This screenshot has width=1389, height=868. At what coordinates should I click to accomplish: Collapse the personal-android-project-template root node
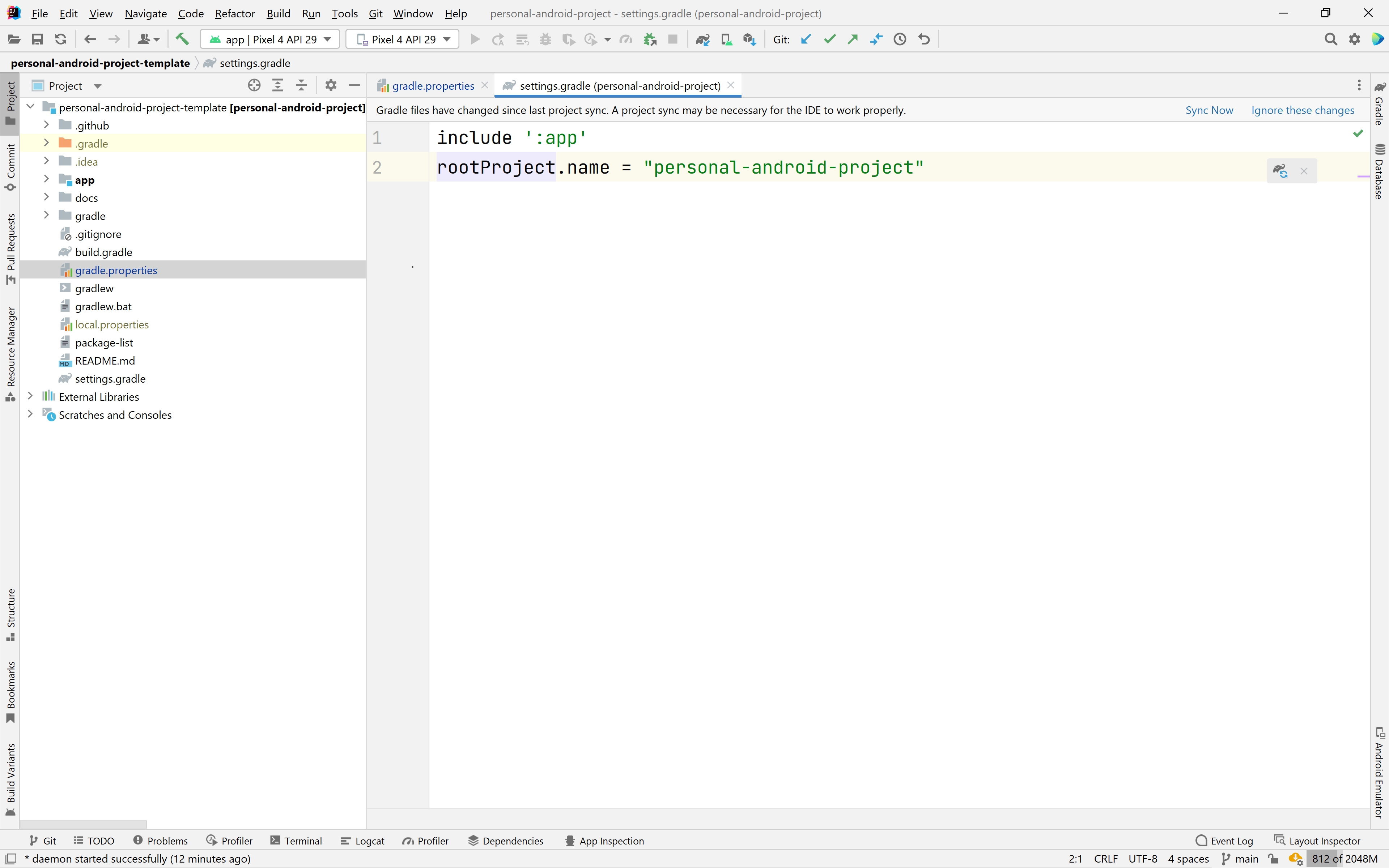pos(30,107)
